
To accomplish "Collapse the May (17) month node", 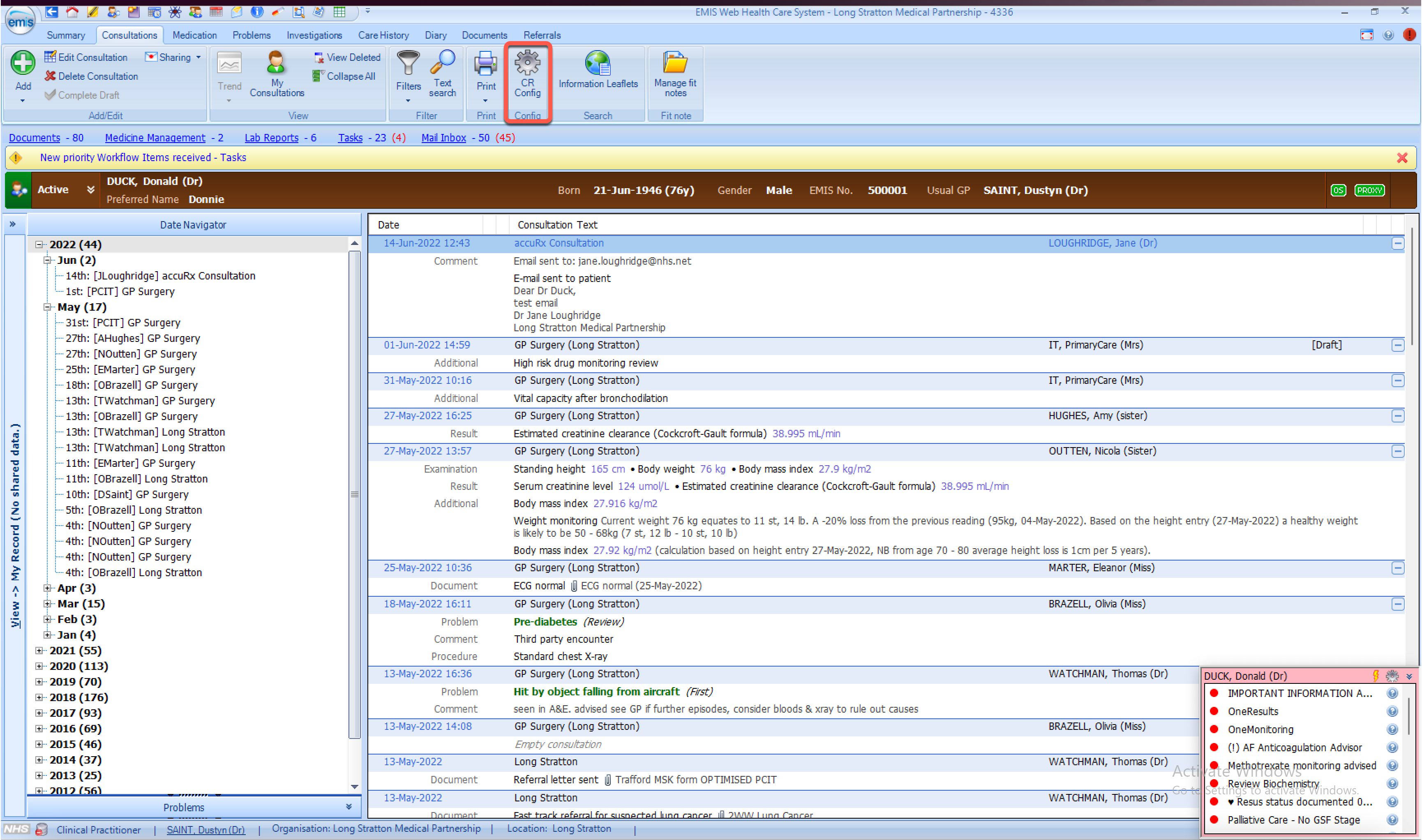I will [47, 307].
